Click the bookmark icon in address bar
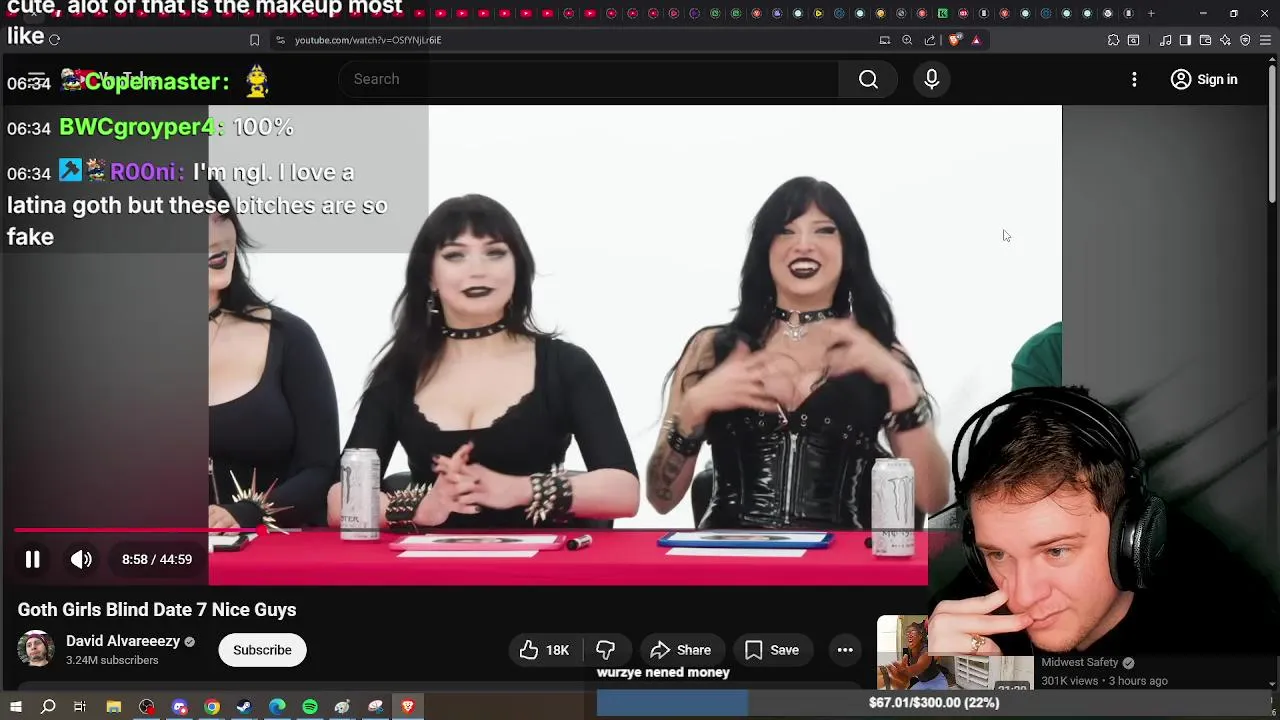The width and height of the screenshot is (1280, 720). click(x=254, y=40)
